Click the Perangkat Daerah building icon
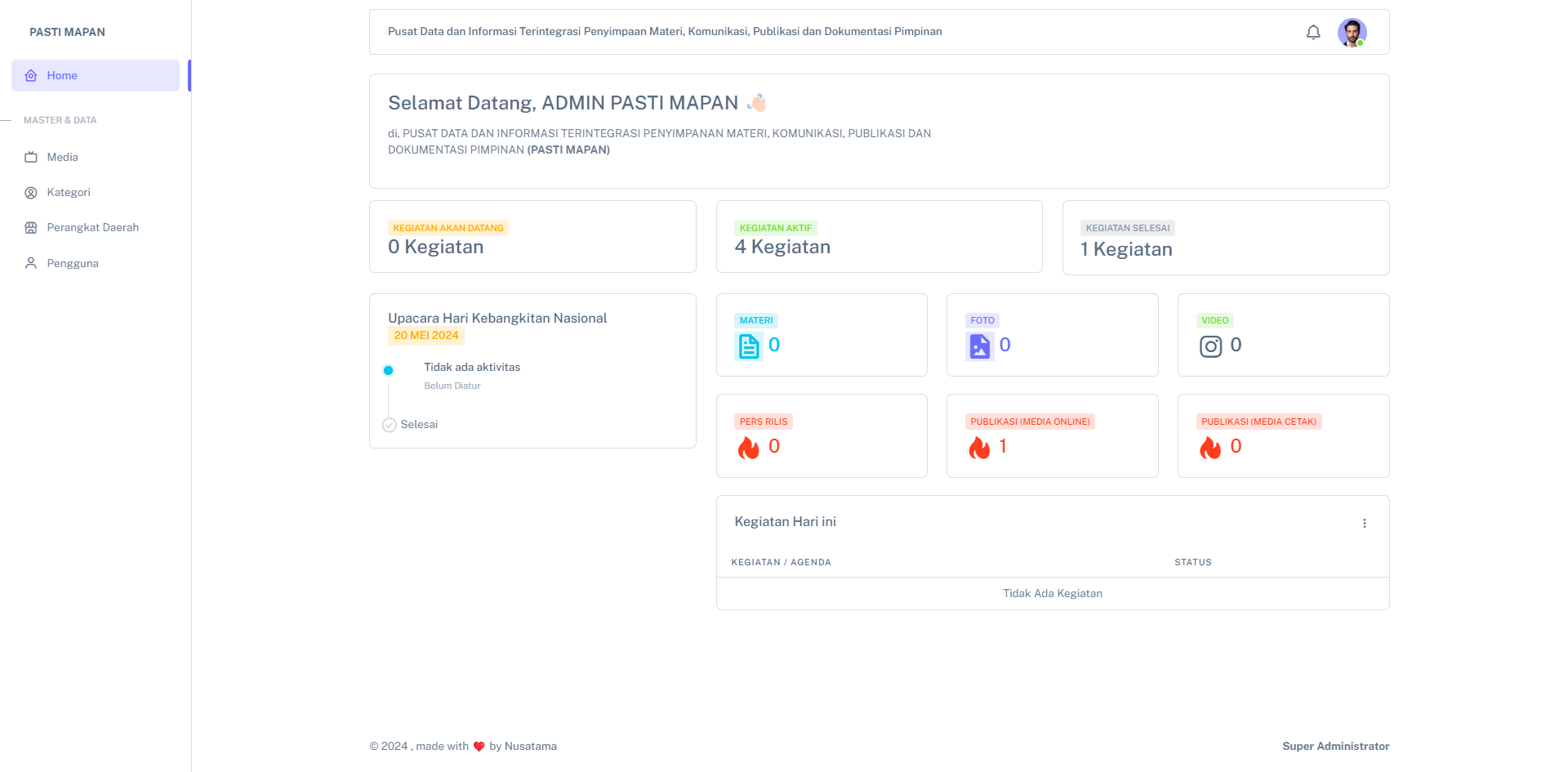Image resolution: width=1568 pixels, height=772 pixels. coord(31,228)
